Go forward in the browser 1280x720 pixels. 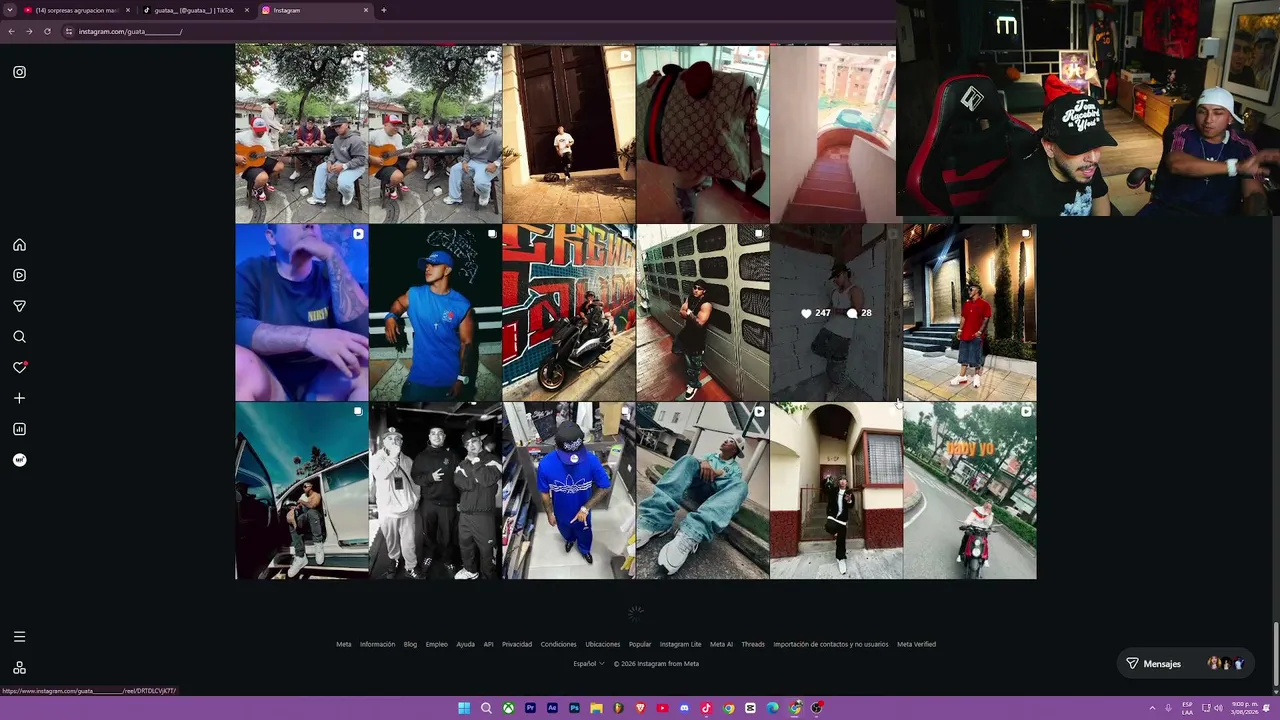[x=29, y=31]
